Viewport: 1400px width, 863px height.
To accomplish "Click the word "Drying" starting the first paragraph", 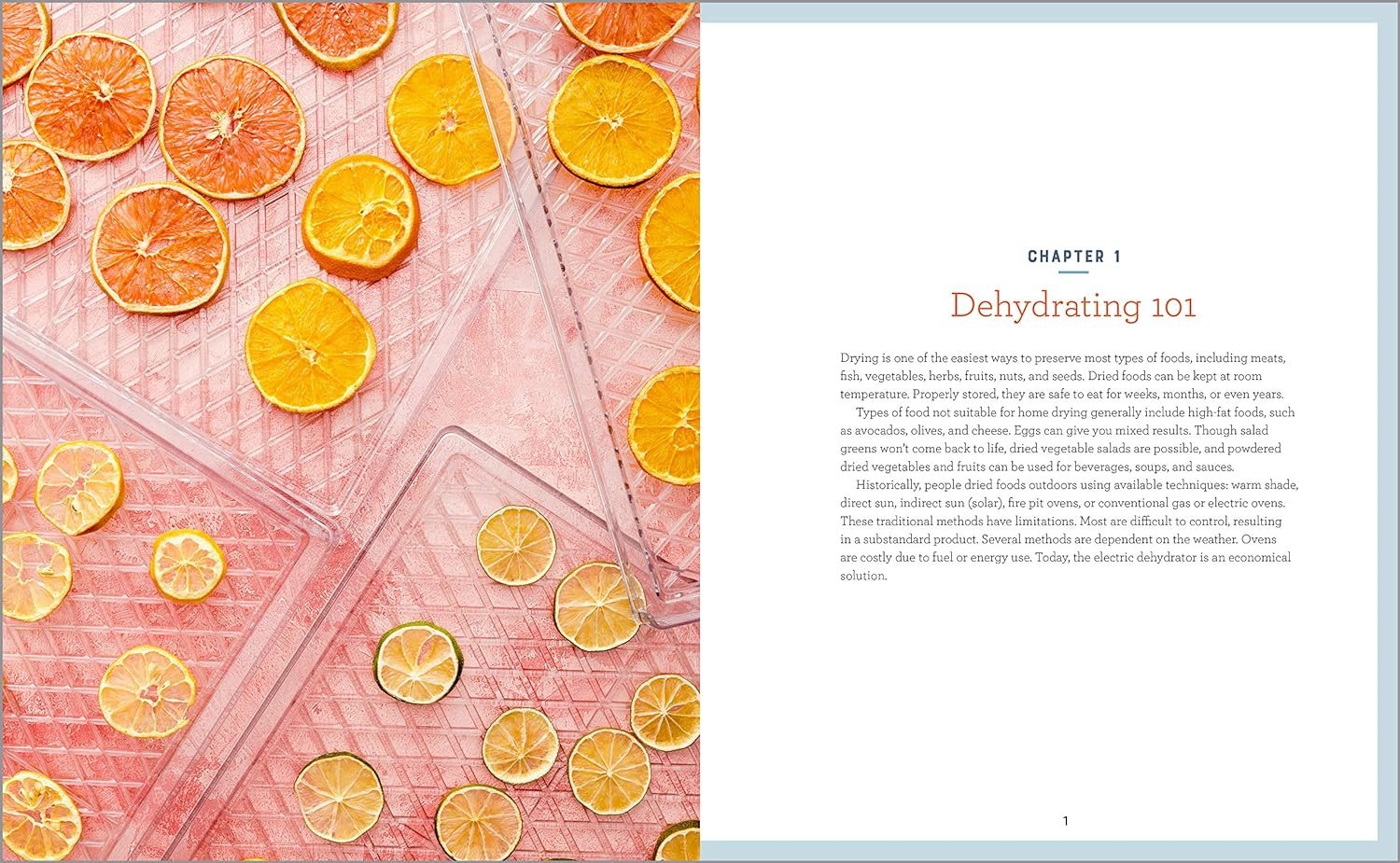I will click(x=859, y=358).
